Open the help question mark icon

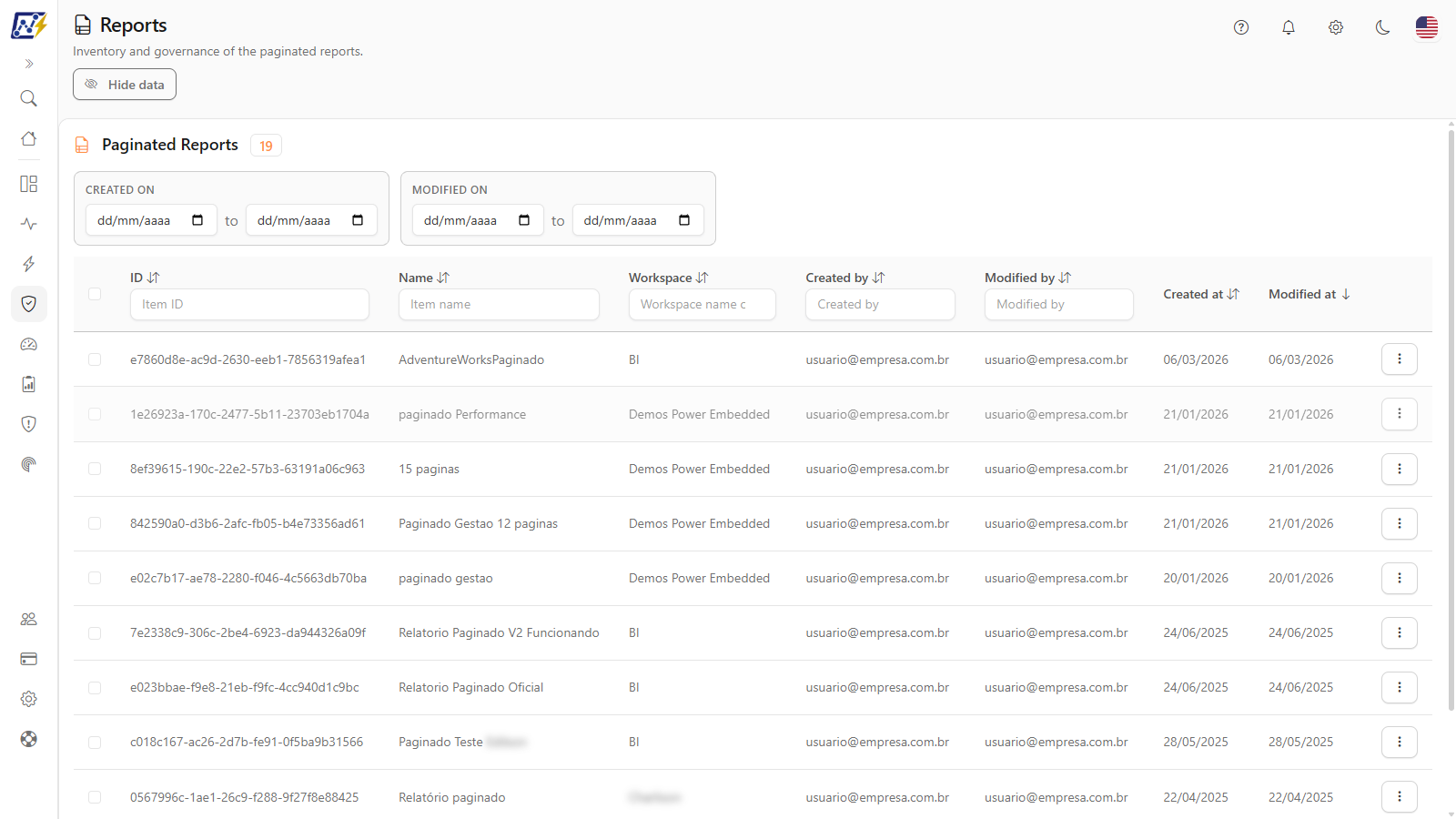[1241, 27]
